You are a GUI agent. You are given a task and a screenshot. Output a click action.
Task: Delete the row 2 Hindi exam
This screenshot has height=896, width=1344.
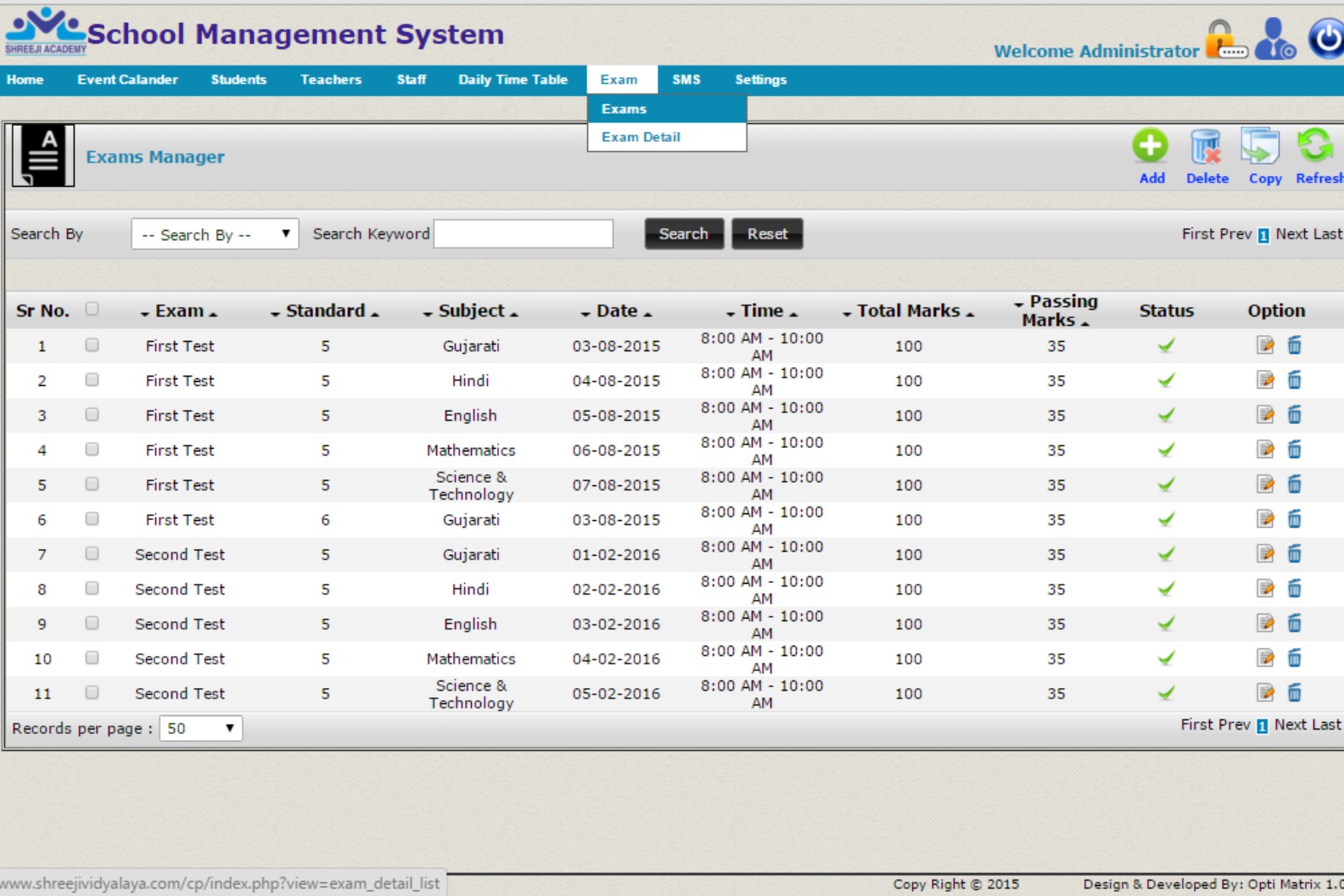pos(1294,380)
